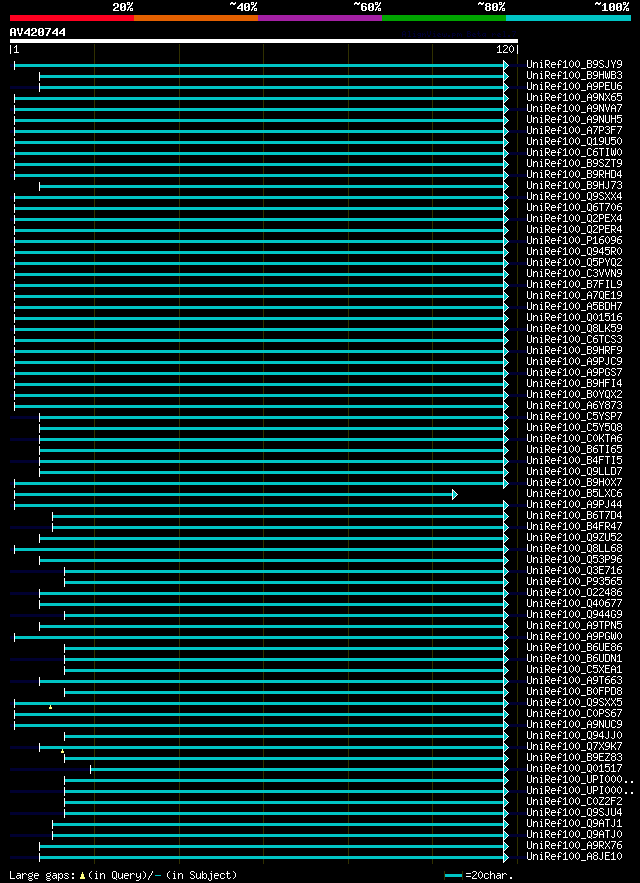Click the UniRef100_Q2PEX4 label
This screenshot has width=640, height=883.
click(575, 218)
